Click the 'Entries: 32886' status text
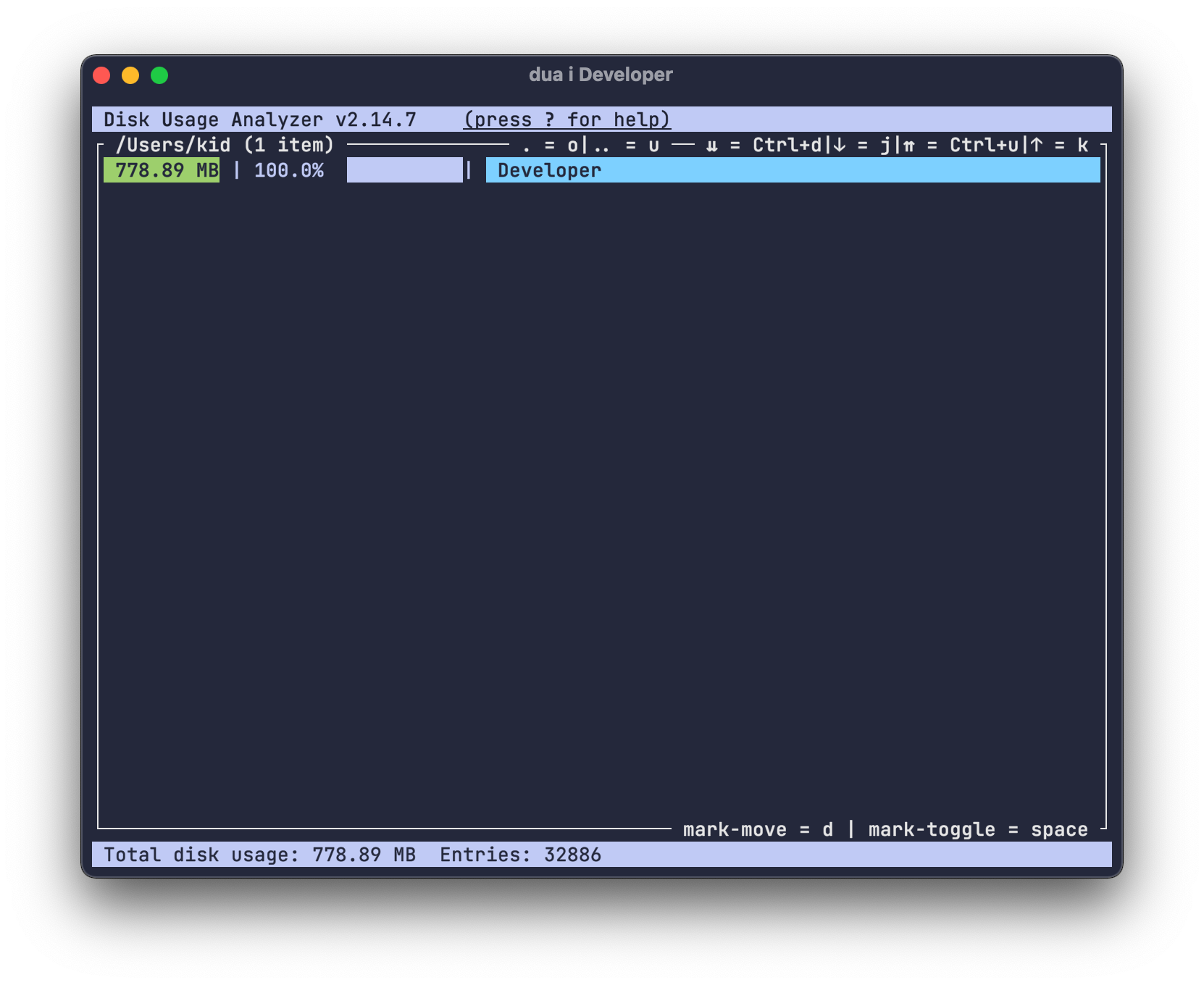 point(520,855)
